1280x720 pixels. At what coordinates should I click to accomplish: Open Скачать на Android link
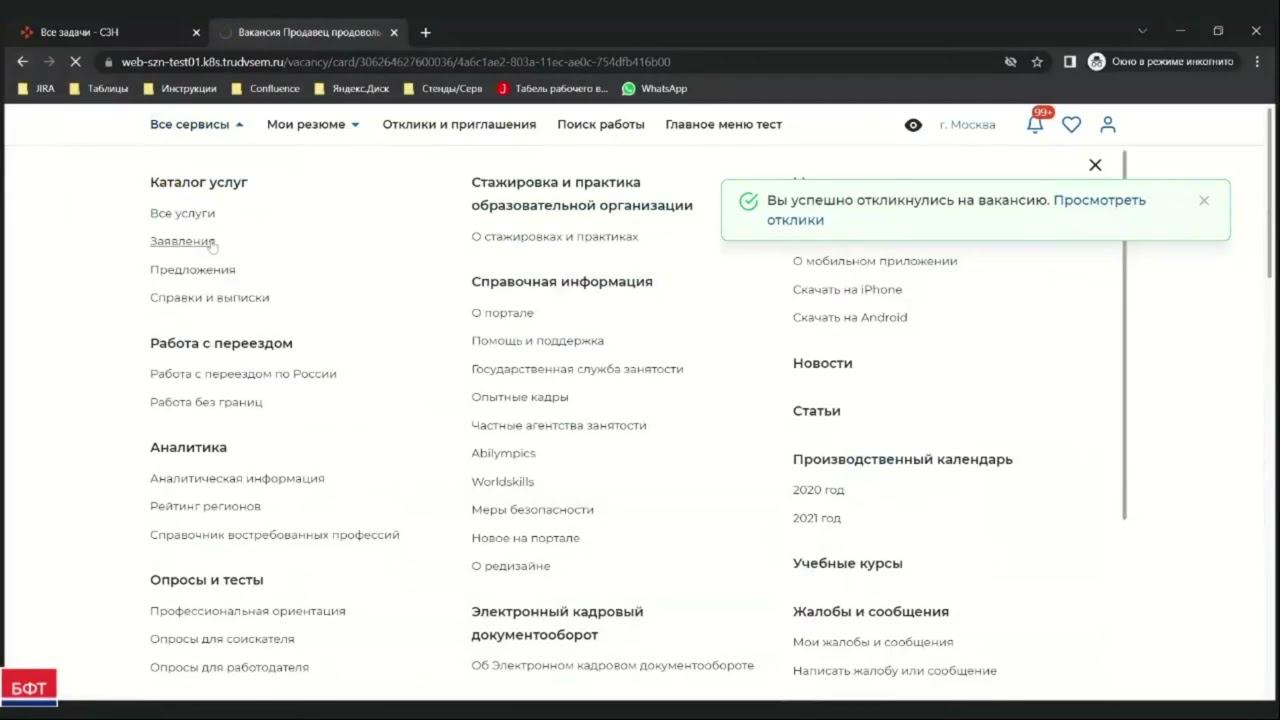pos(850,317)
